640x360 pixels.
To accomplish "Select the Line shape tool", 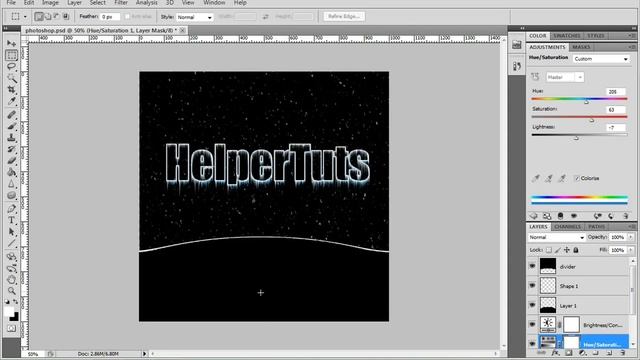I will (x=11, y=244).
